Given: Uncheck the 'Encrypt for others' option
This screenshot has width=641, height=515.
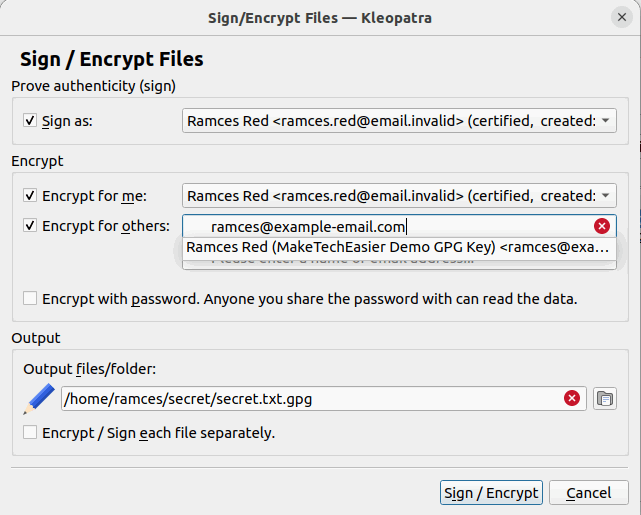Looking at the screenshot, I should click(30, 226).
